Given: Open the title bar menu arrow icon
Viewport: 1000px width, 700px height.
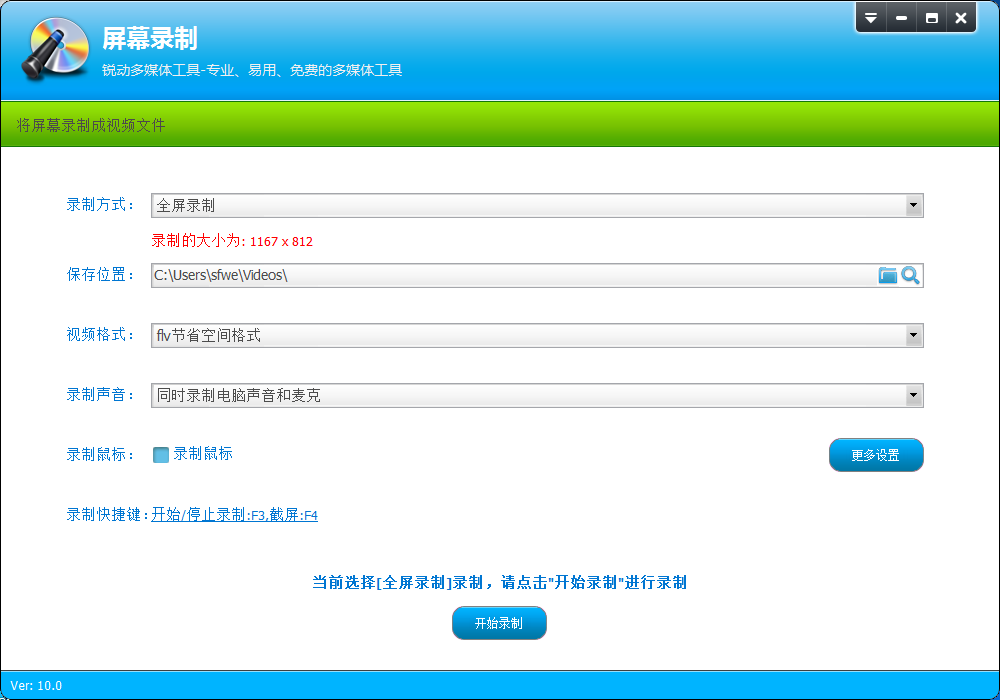Looking at the screenshot, I should click(x=869, y=17).
